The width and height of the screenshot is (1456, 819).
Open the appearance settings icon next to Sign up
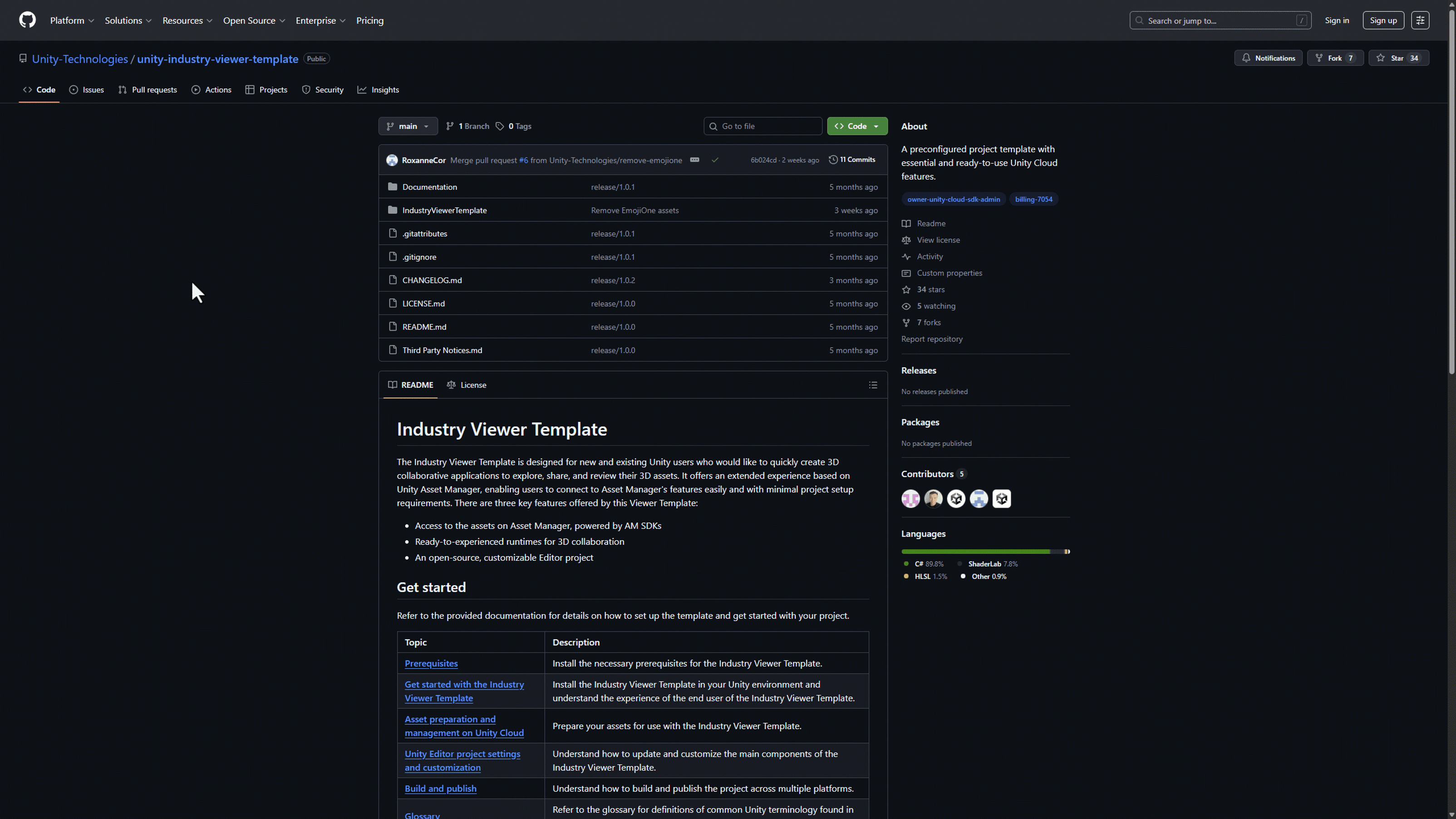(x=1420, y=20)
